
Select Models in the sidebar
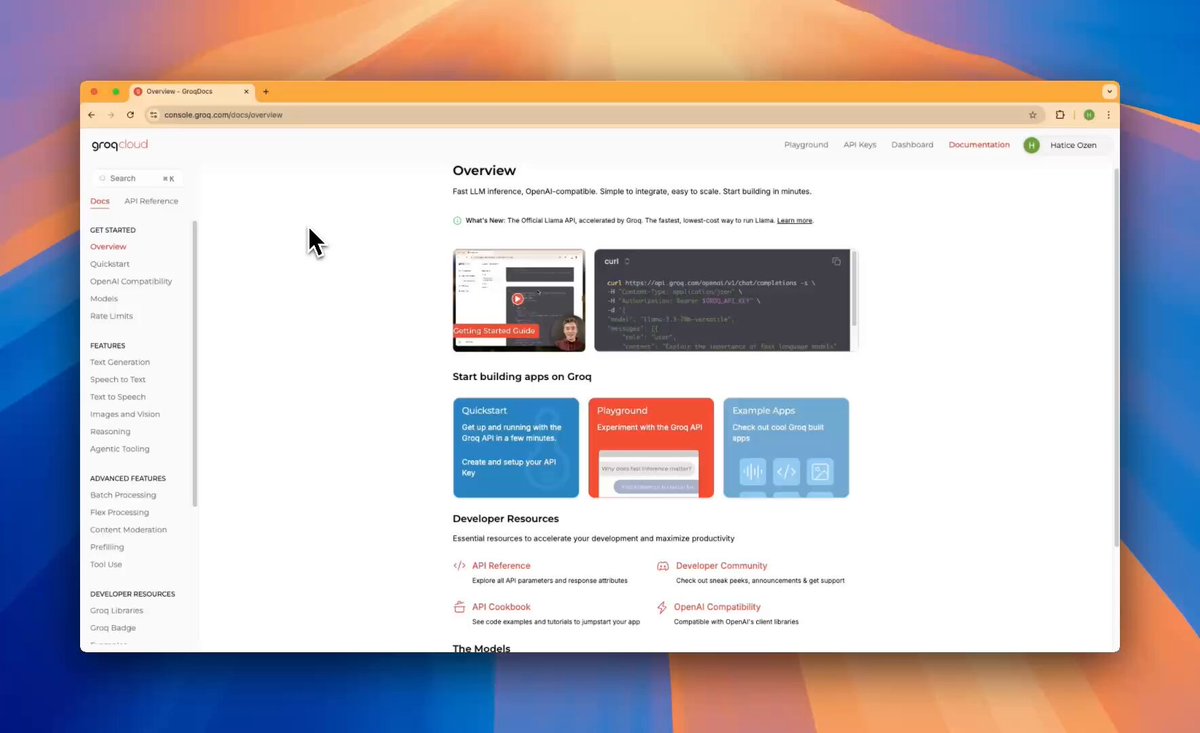[x=104, y=299]
